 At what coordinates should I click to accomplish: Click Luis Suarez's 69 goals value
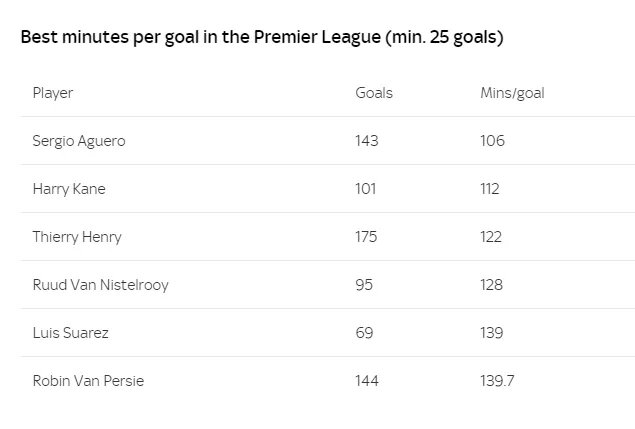point(364,333)
